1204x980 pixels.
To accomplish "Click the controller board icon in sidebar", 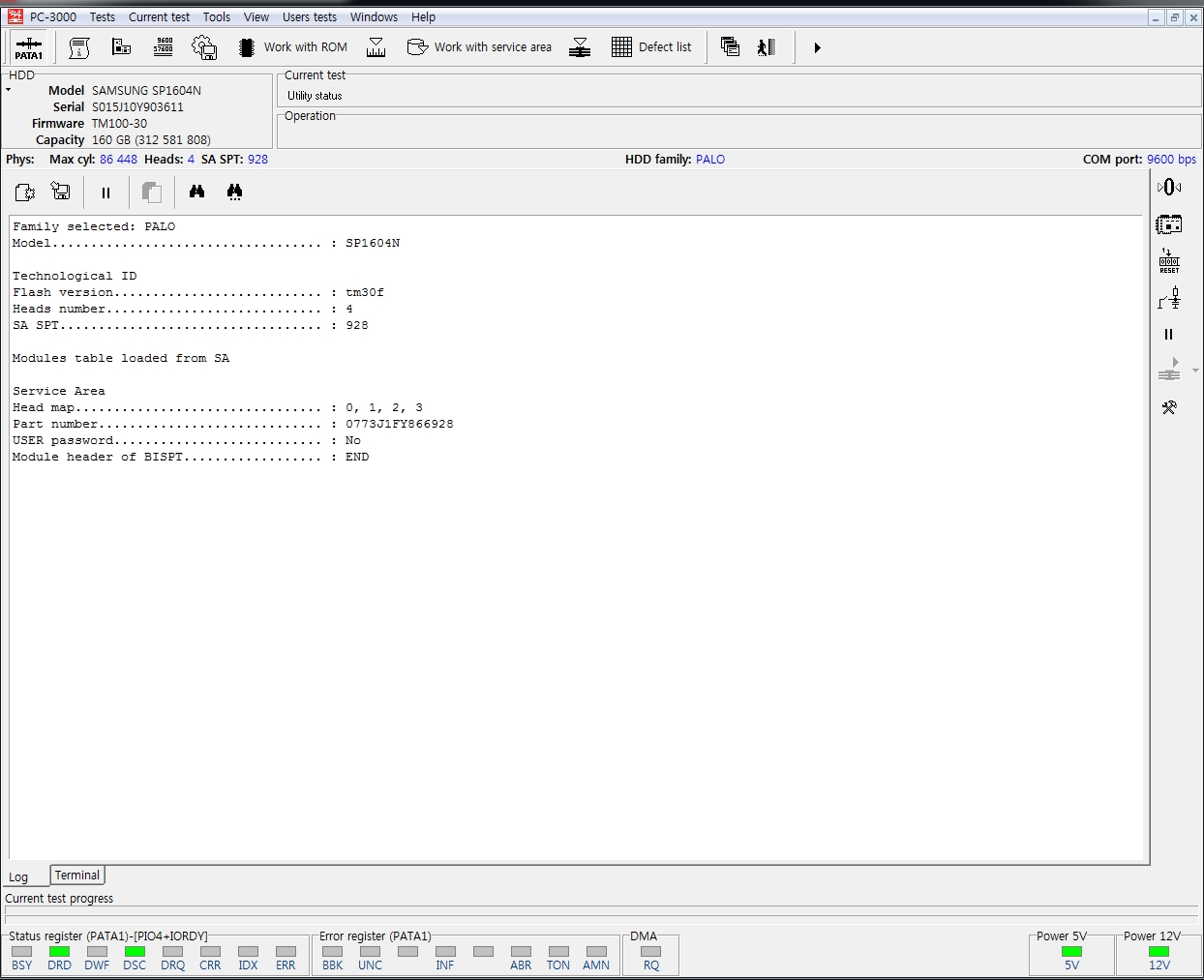I will pos(1169,225).
